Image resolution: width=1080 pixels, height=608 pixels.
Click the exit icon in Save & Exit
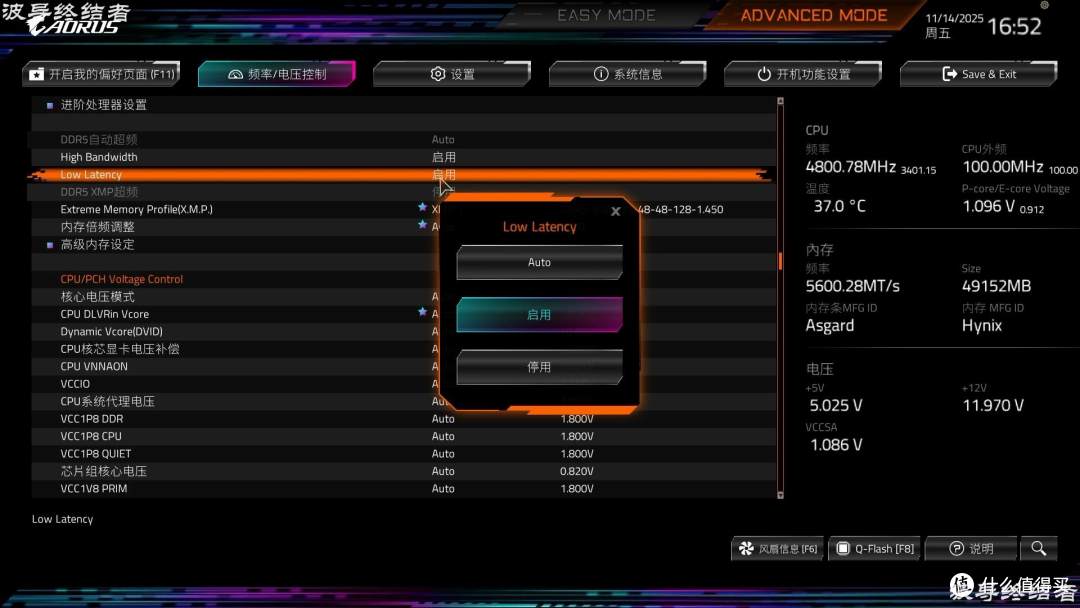[949, 74]
